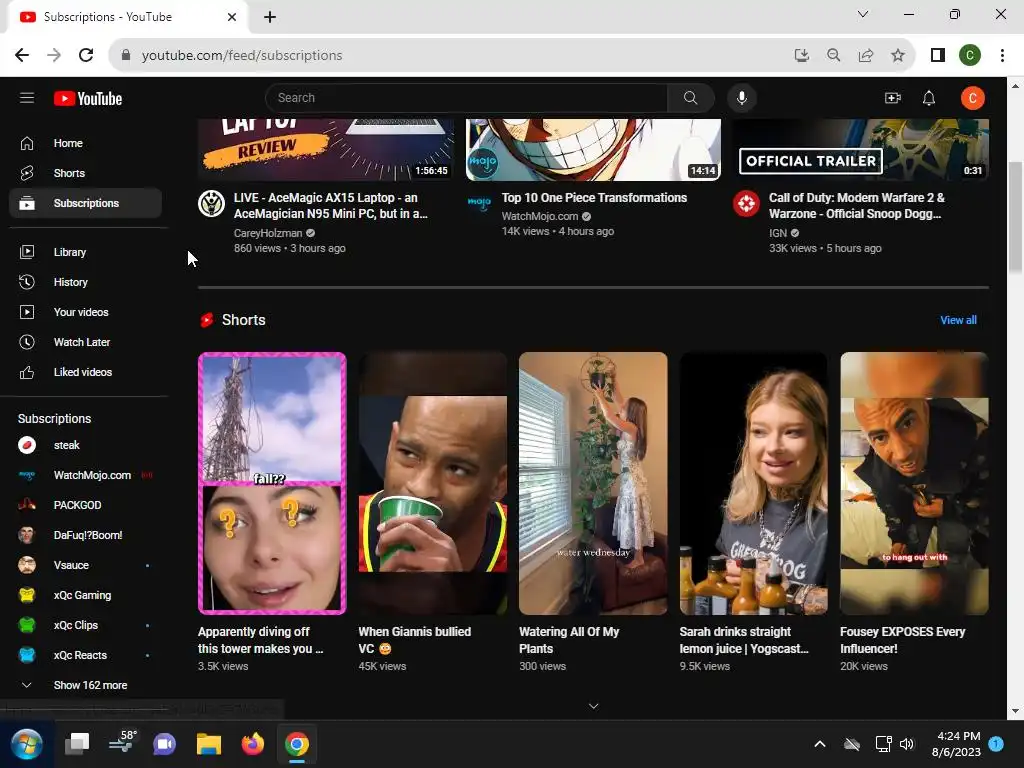This screenshot has height=768, width=1024.
Task: Open Watering All Of My Plants Short
Action: pyautogui.click(x=593, y=483)
